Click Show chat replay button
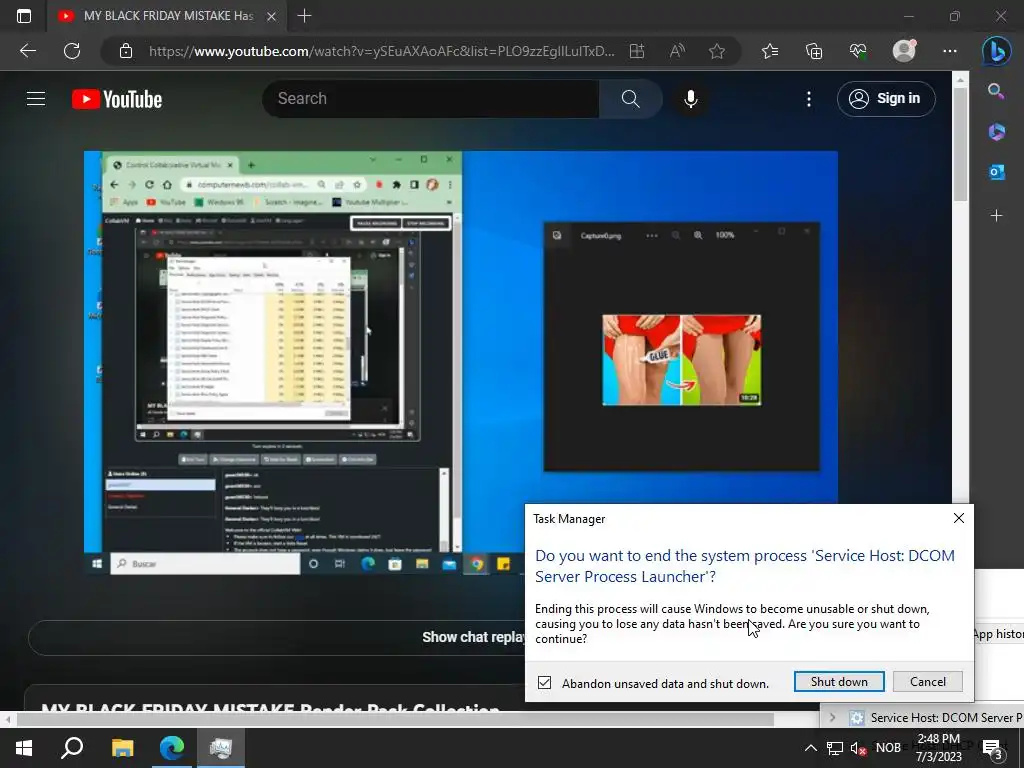 tap(473, 637)
